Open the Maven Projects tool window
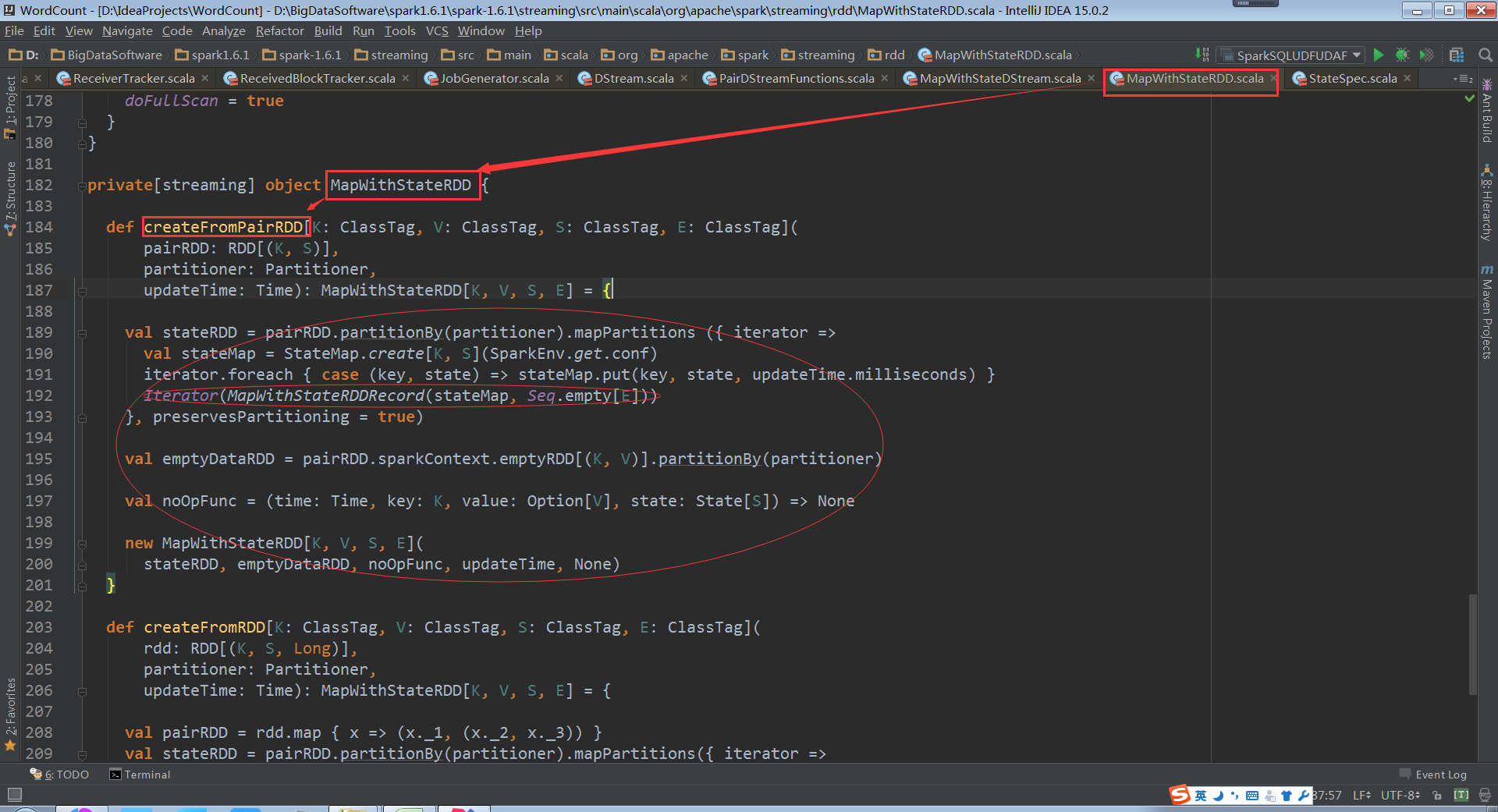 click(x=1486, y=312)
